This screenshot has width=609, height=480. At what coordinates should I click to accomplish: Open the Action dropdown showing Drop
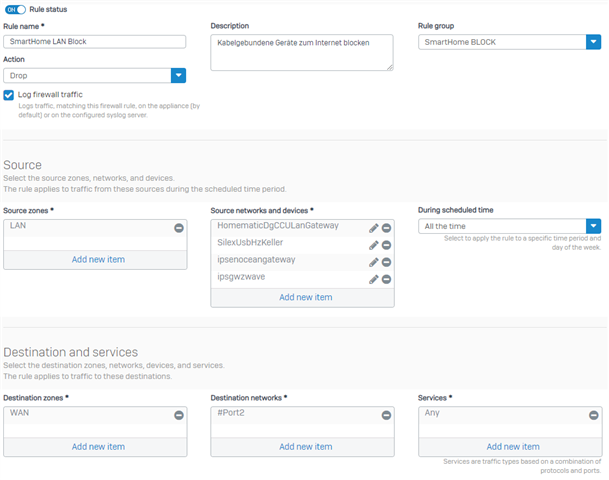click(94, 76)
